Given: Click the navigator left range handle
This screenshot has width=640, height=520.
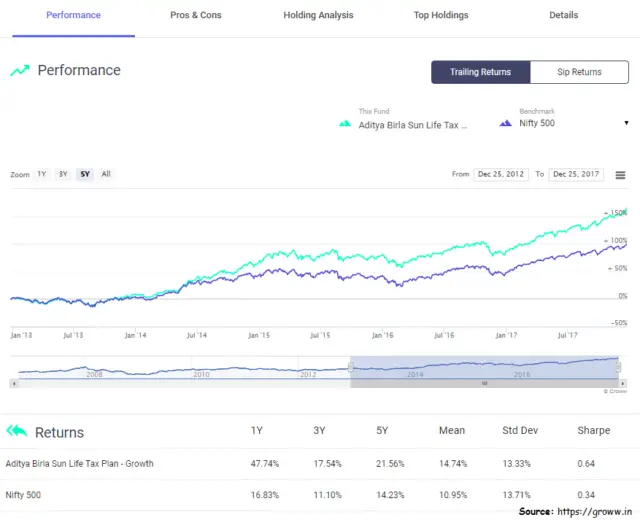Looking at the screenshot, I should coord(351,367).
